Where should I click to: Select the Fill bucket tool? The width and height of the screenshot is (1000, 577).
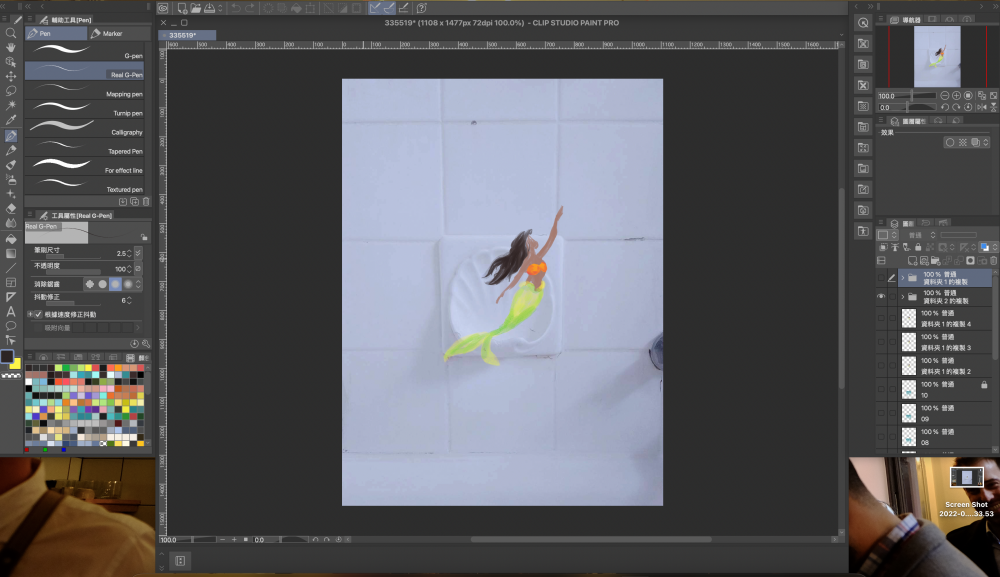click(x=11, y=238)
